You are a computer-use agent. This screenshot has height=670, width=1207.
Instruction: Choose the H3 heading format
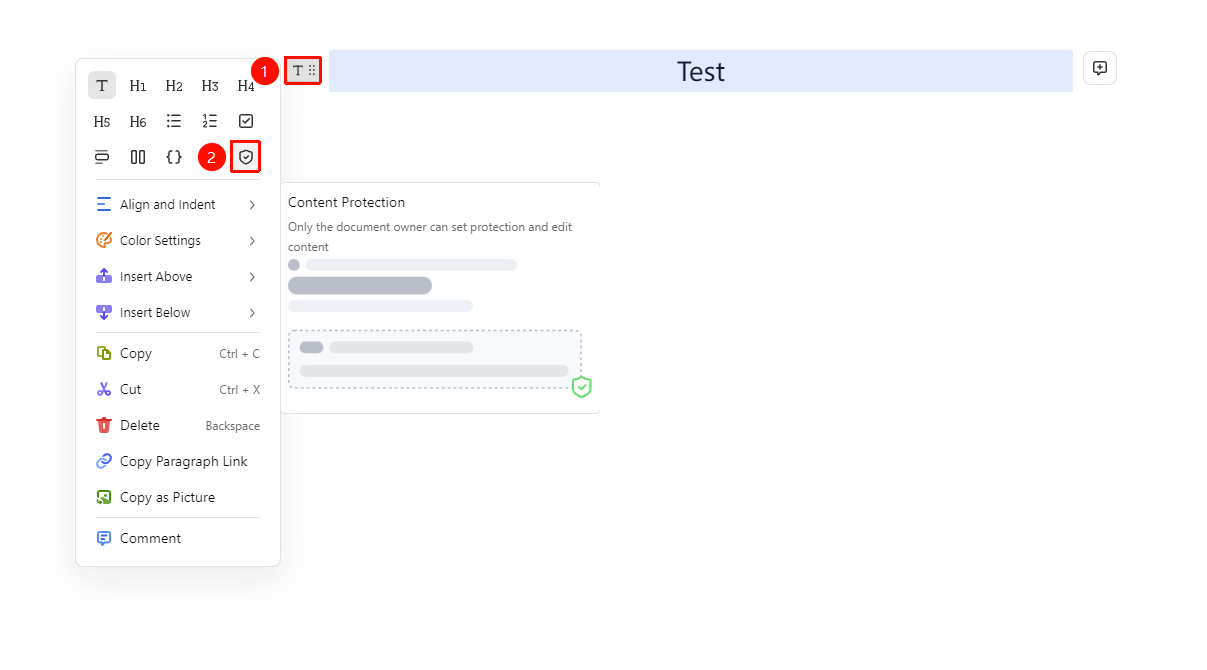coord(210,86)
